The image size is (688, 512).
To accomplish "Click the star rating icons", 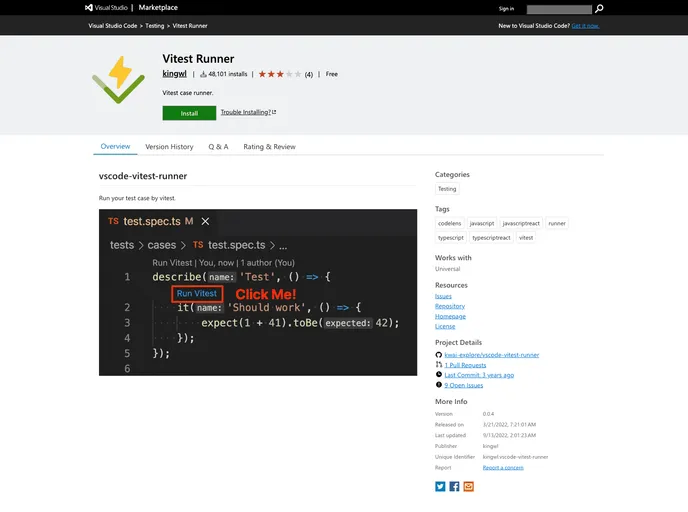I will click(x=280, y=74).
